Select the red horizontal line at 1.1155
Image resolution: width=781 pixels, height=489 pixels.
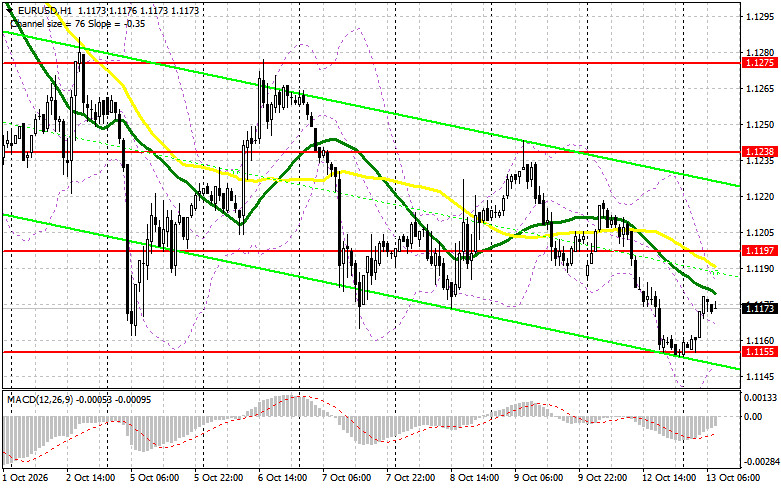371,352
